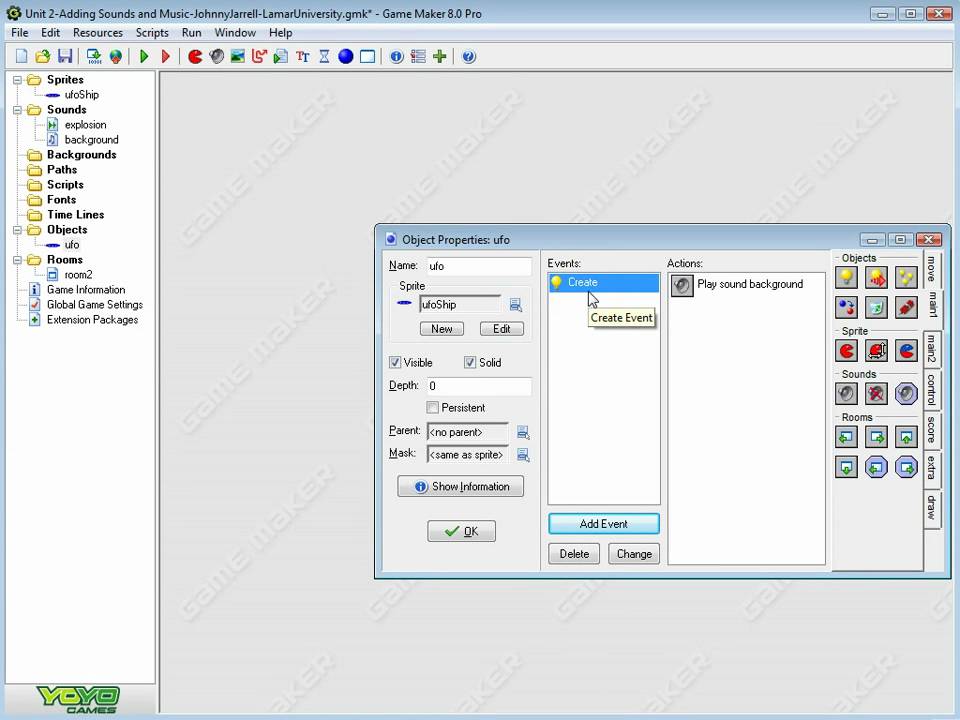Screen dimensions: 960x720
Task: Open the Resources menu
Action: pos(98,33)
